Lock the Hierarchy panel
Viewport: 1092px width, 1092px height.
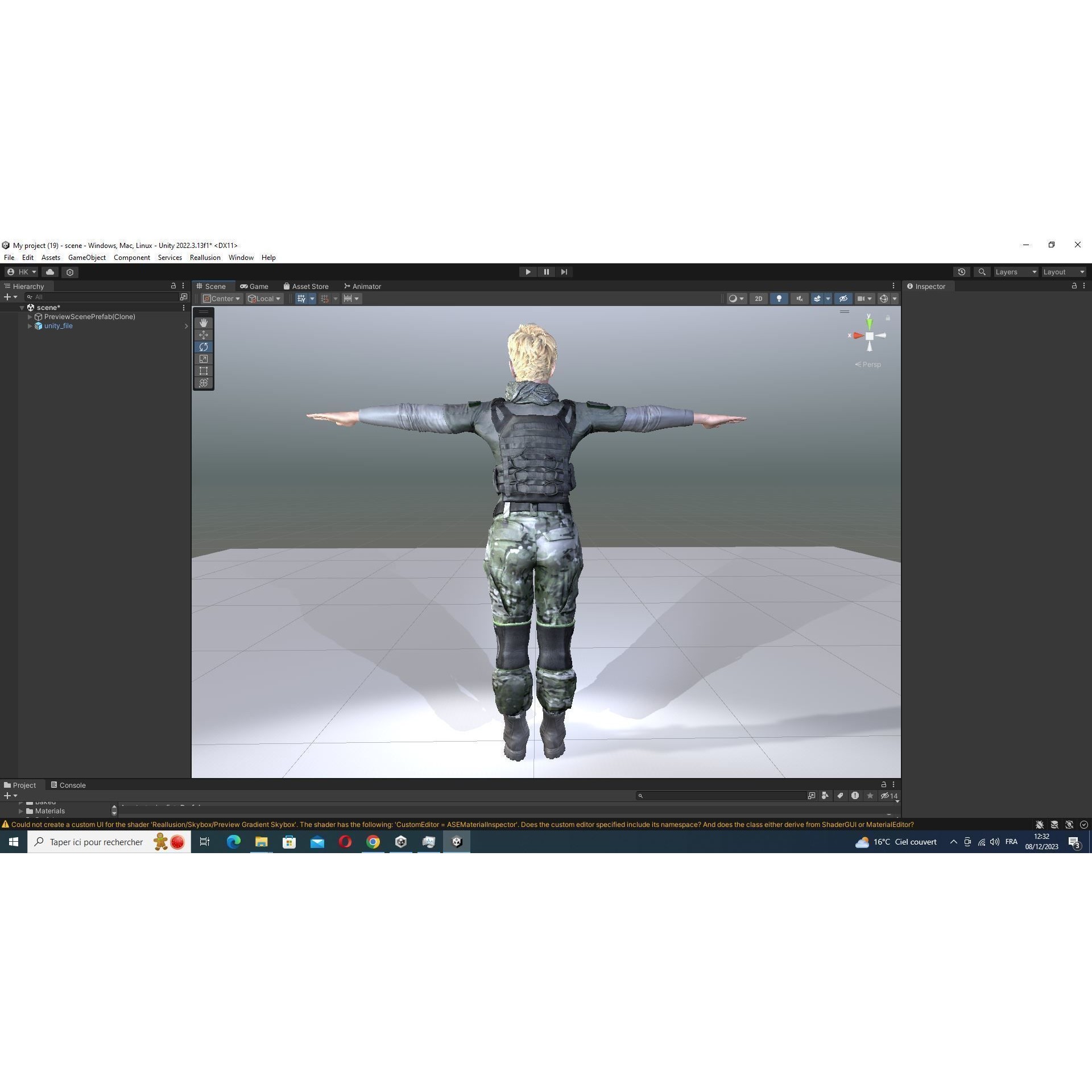[173, 286]
